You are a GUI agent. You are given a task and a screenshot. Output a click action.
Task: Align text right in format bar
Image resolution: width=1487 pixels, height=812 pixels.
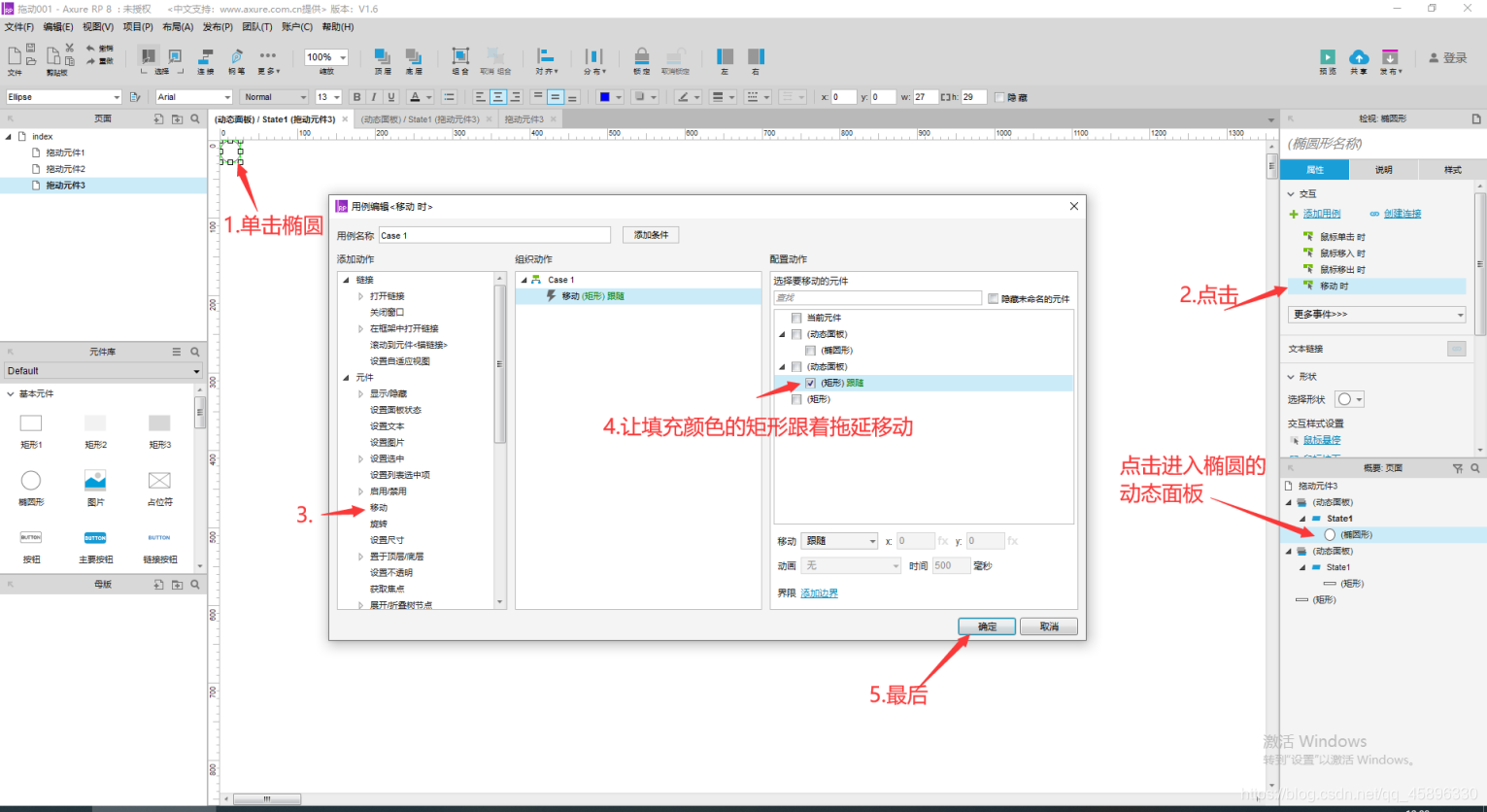pyautogui.click(x=515, y=97)
